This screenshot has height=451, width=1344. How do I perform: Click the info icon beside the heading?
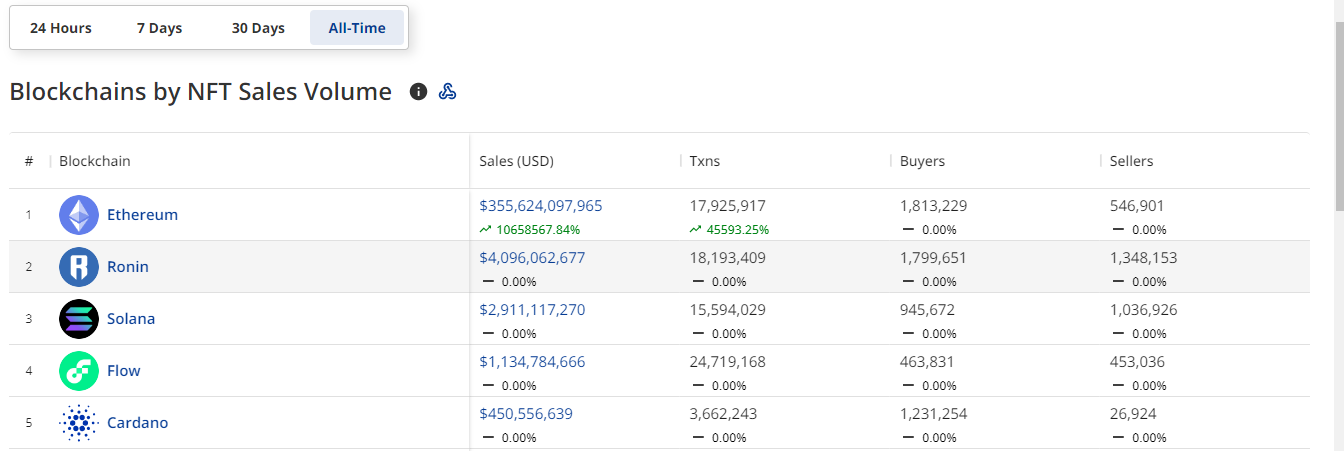tap(419, 92)
